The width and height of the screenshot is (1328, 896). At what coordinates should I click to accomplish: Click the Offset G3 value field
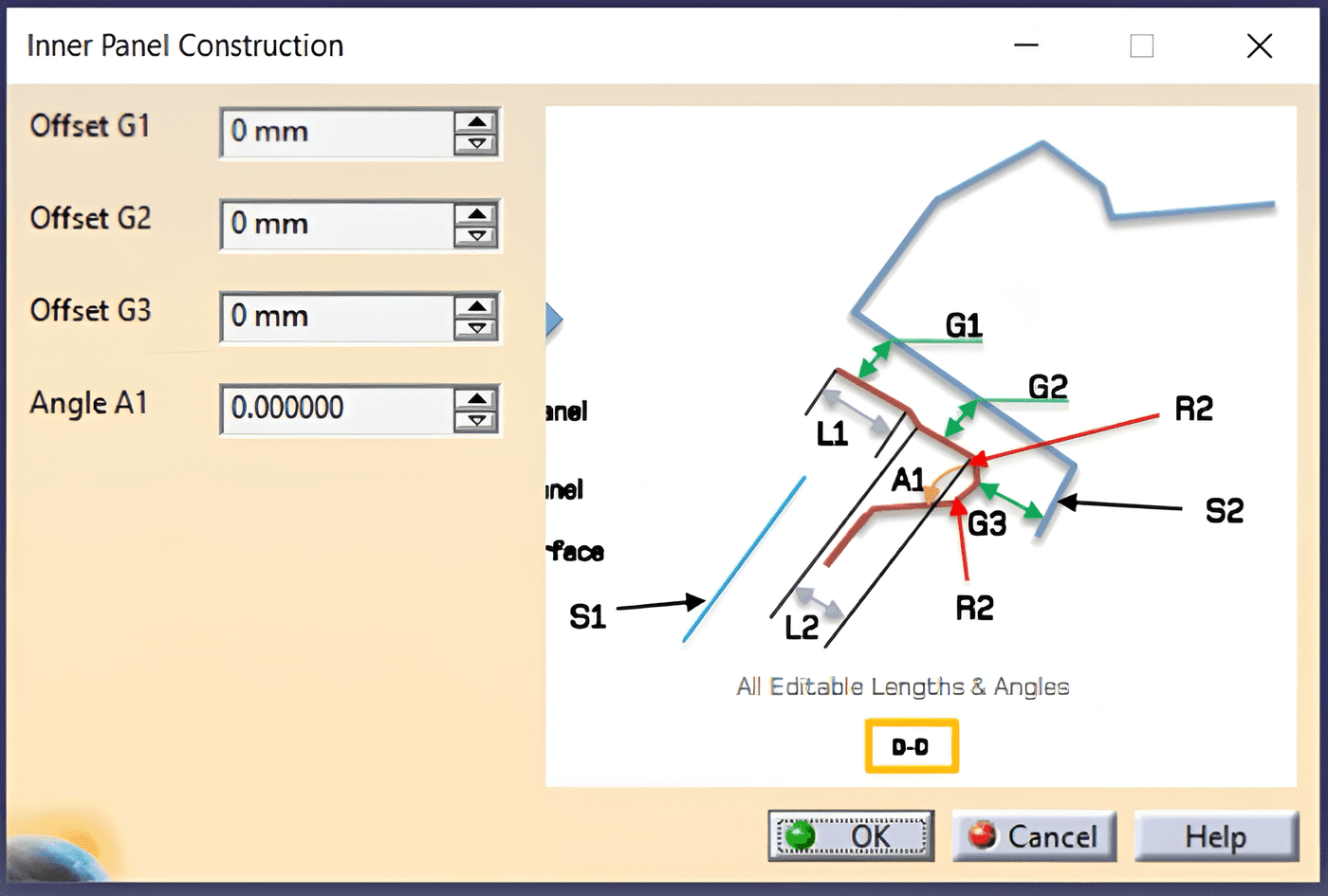(337, 317)
